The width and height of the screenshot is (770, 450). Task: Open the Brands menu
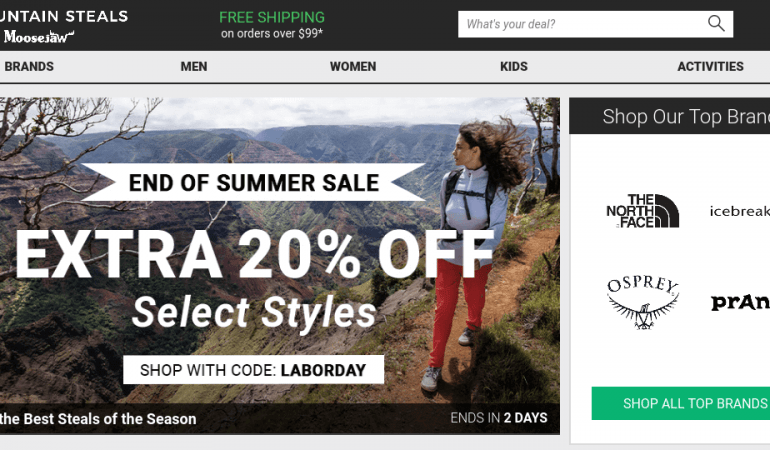tap(29, 66)
